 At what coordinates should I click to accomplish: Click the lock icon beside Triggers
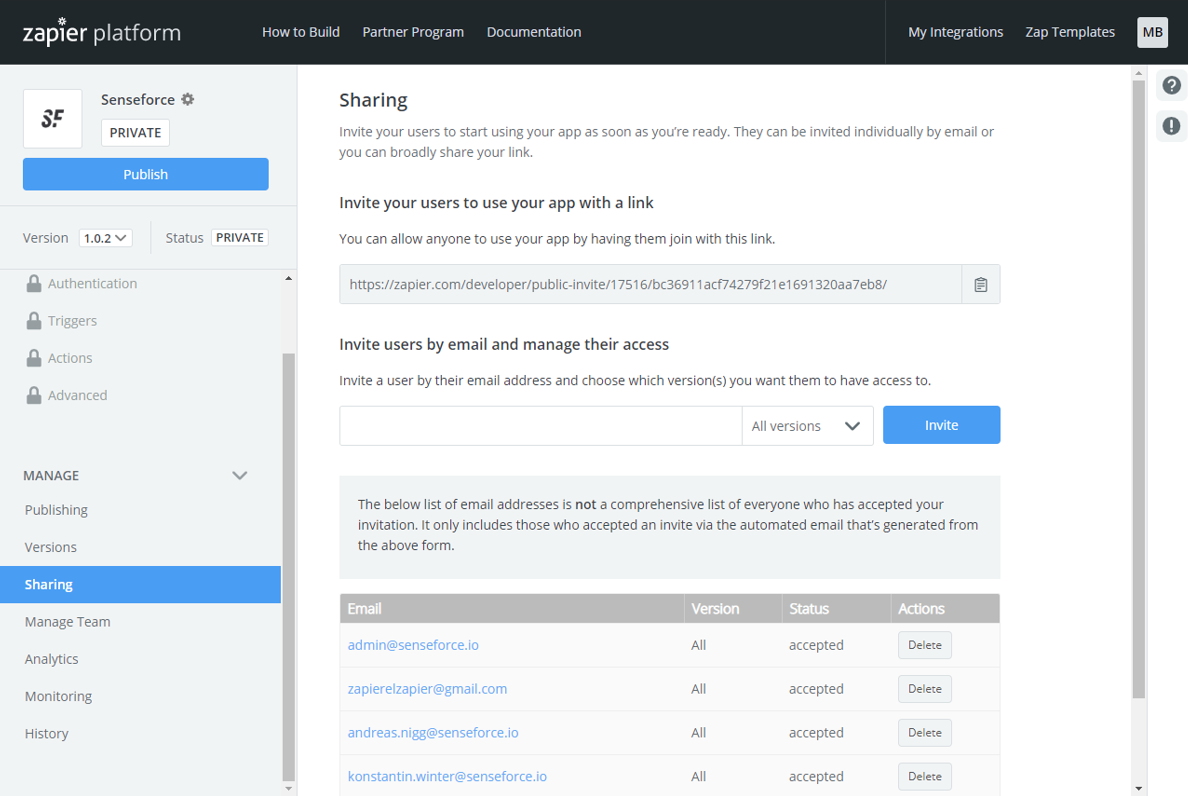tap(34, 320)
